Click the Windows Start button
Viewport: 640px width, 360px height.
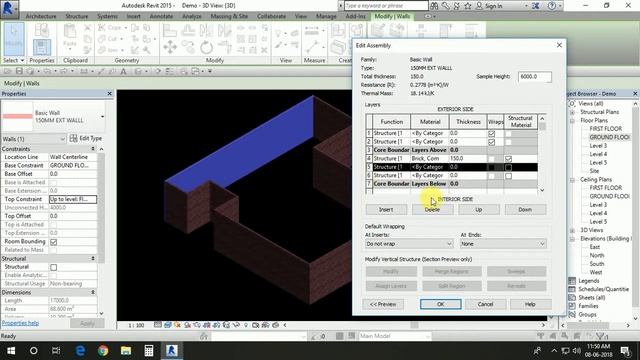click(x=11, y=351)
